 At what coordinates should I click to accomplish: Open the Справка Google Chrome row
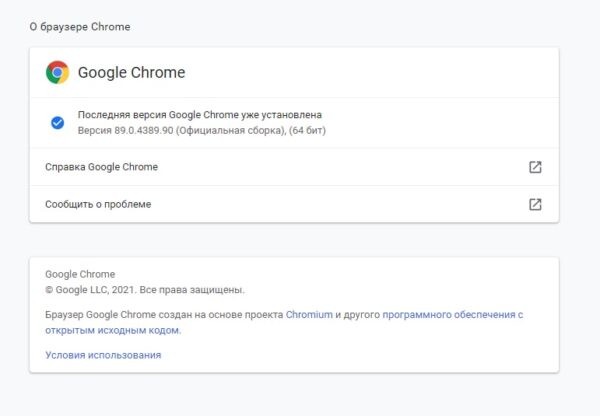tap(294, 167)
